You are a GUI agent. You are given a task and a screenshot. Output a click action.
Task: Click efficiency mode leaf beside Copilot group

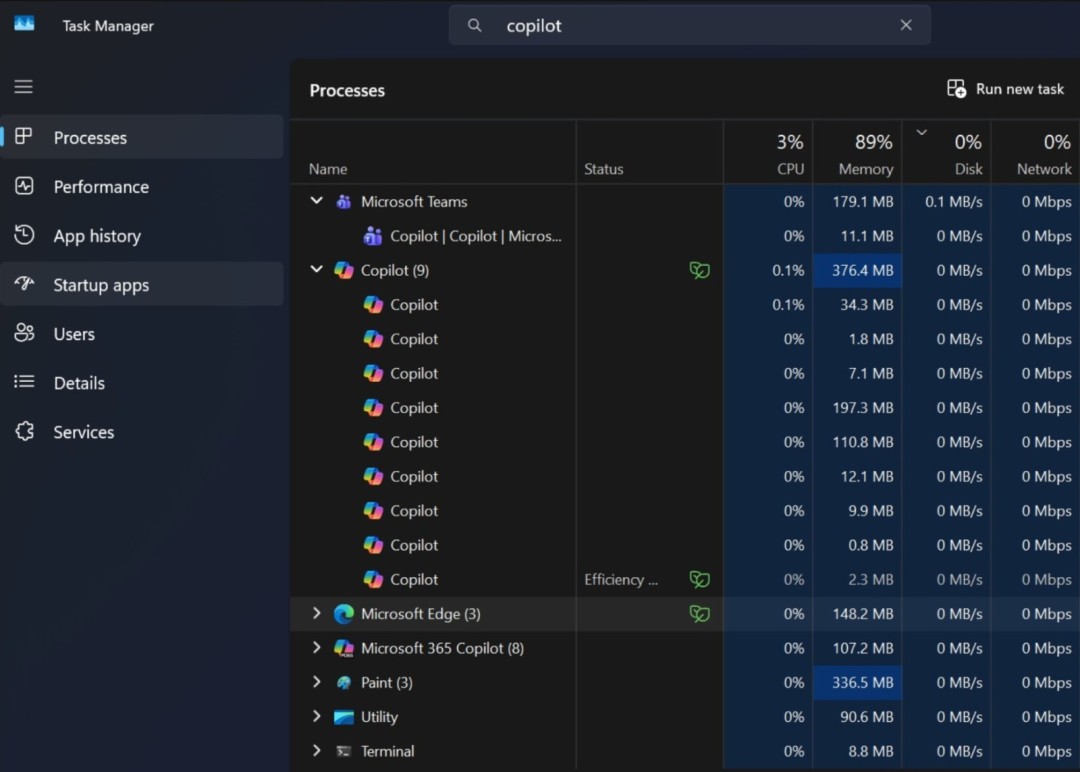pos(699,270)
